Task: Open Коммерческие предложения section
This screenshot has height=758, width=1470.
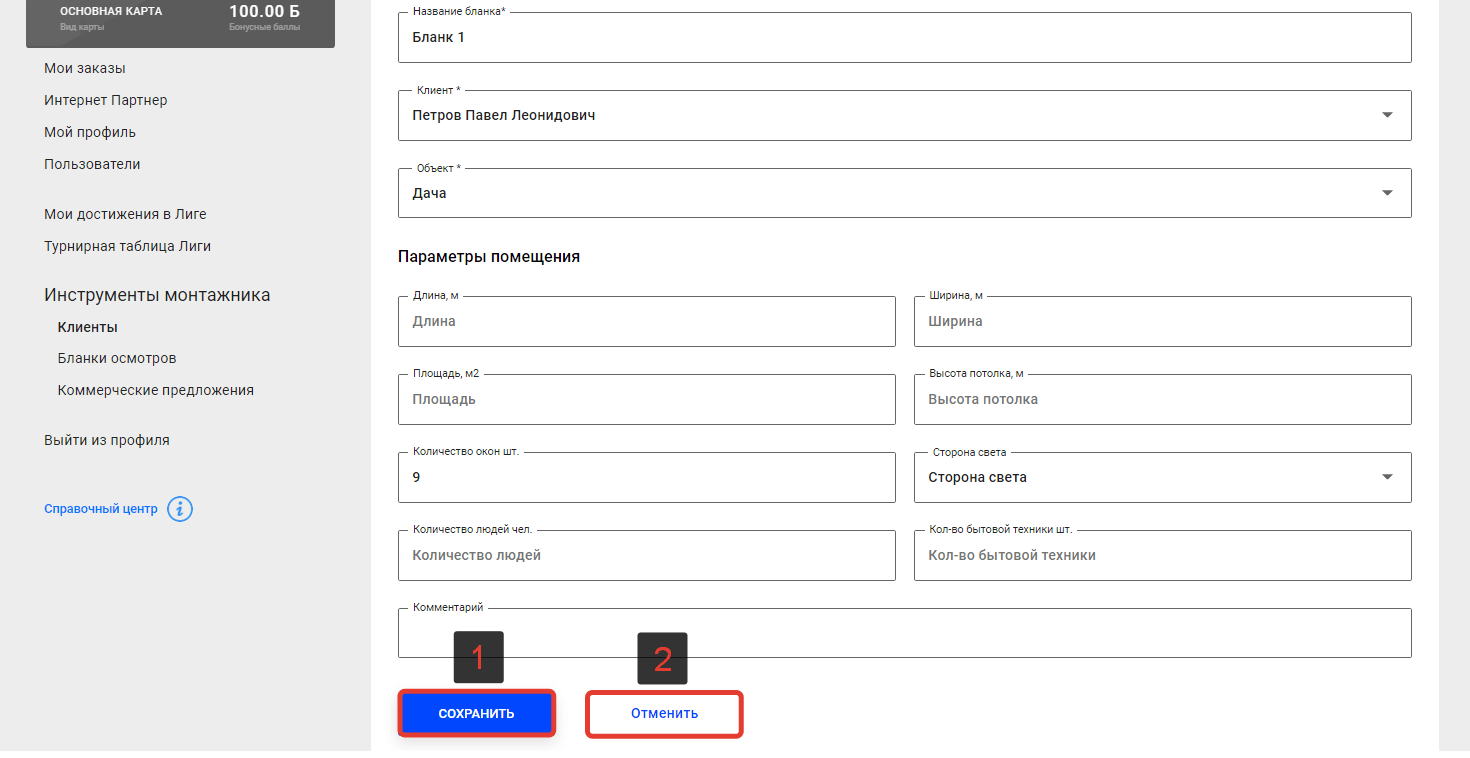Action: coord(156,390)
